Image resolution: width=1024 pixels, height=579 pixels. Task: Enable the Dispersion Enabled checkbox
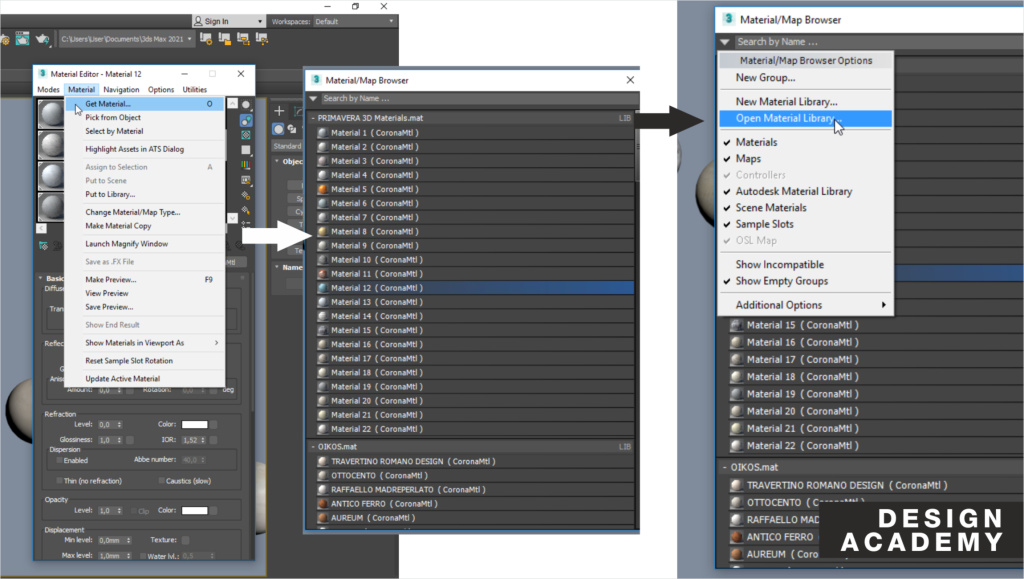(59, 461)
